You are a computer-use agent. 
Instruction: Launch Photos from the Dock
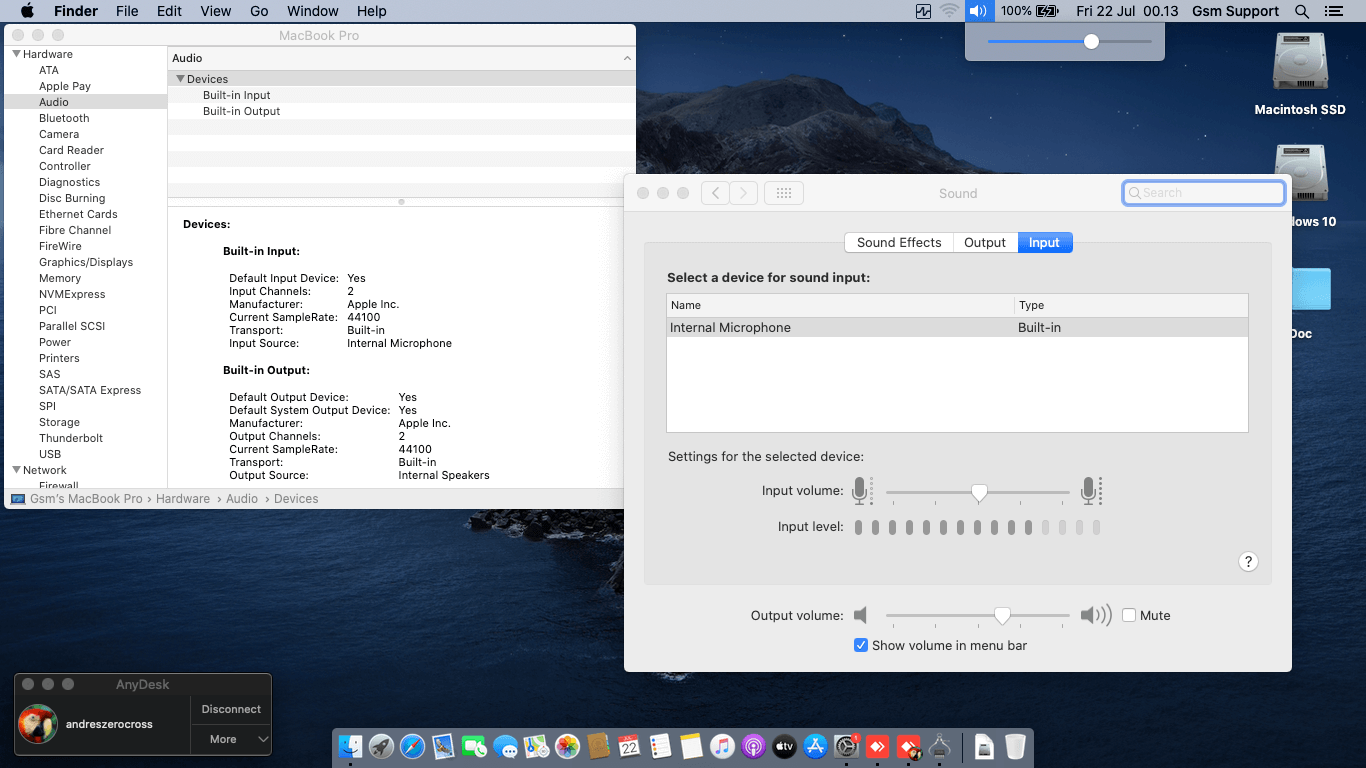point(567,746)
